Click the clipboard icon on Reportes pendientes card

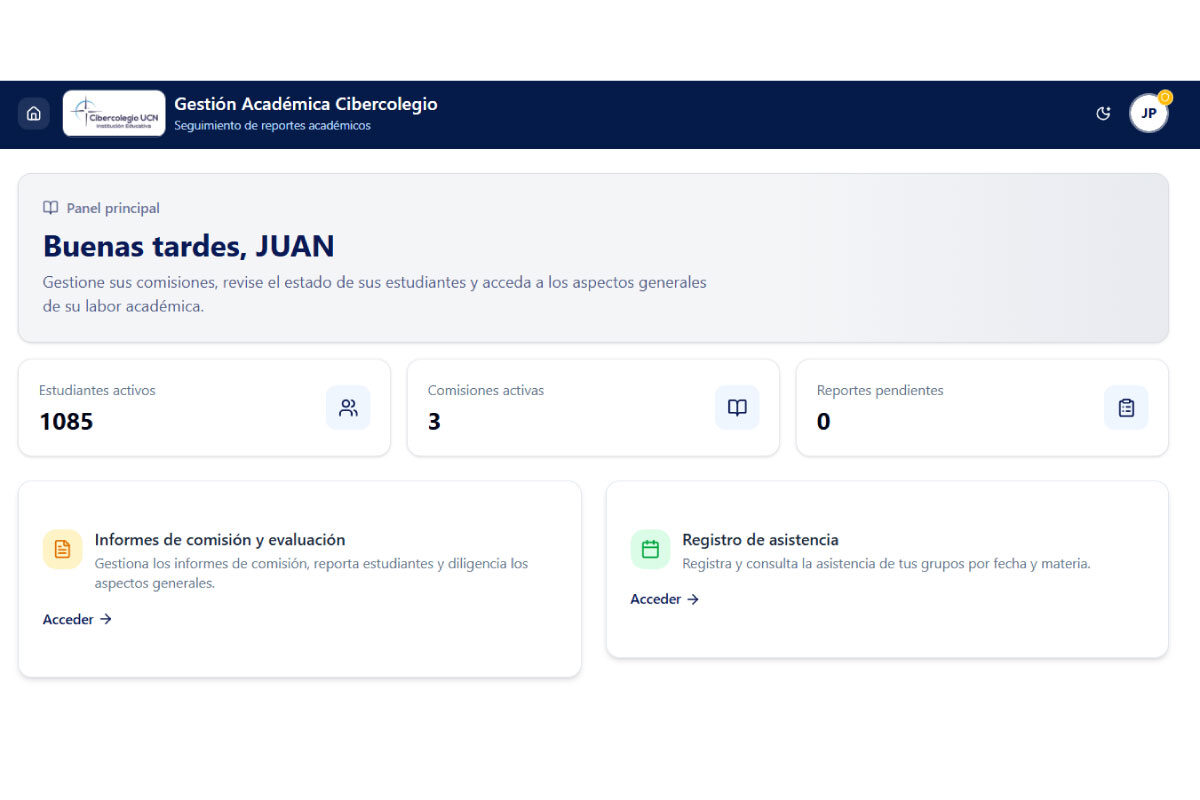1126,407
